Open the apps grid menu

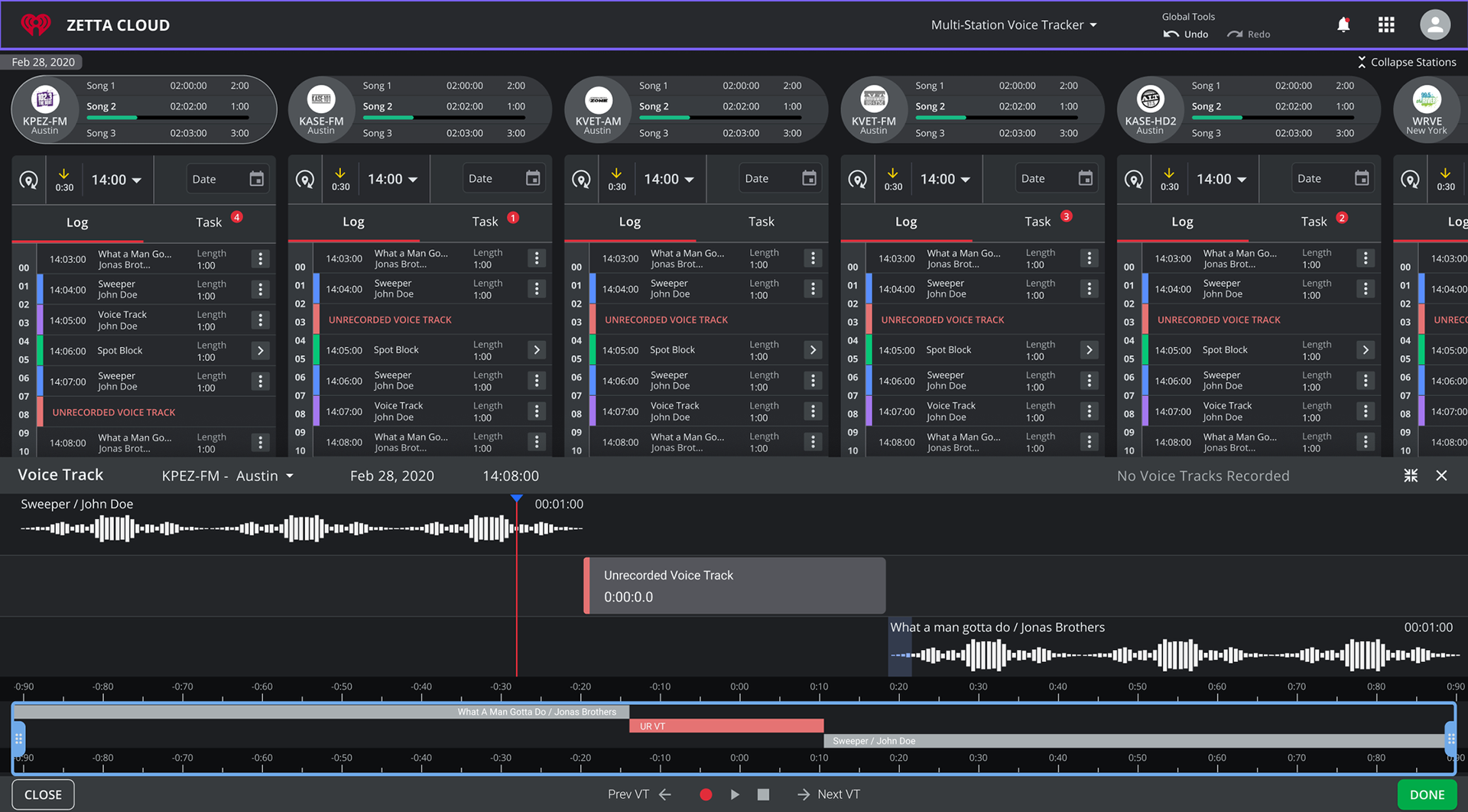(1386, 25)
